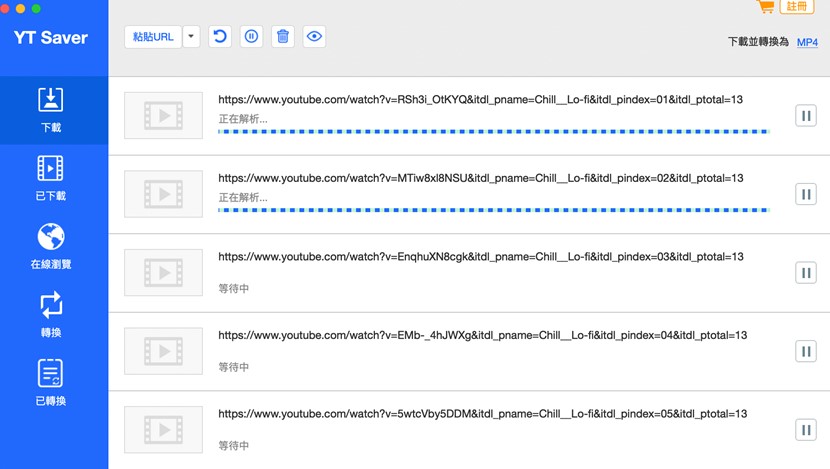Pause the pindex=01 video download
830x469 pixels.
[x=806, y=116]
